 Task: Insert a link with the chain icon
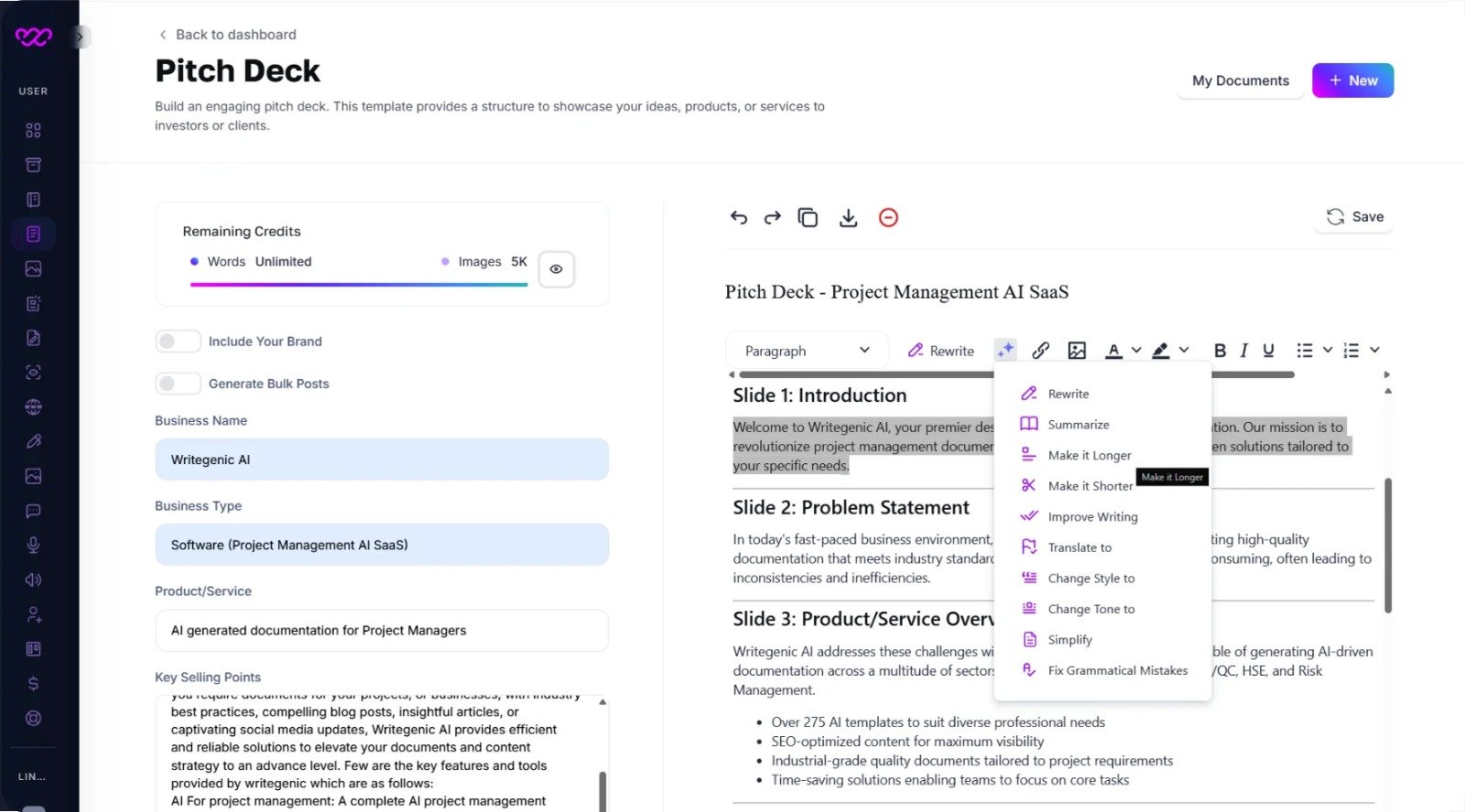(1041, 351)
